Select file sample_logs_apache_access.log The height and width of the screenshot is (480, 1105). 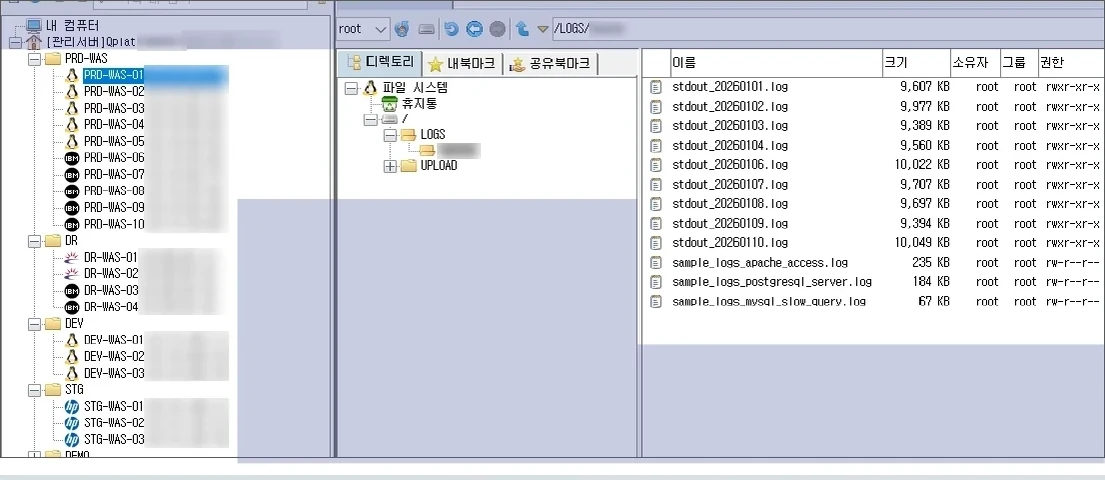(760, 263)
